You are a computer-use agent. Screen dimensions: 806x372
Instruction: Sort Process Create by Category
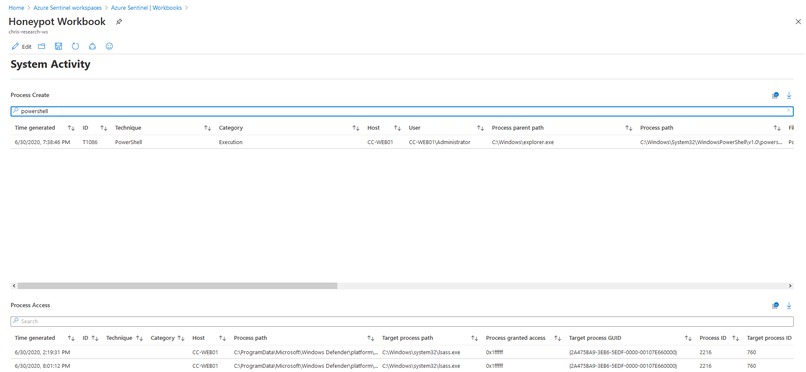click(x=356, y=128)
